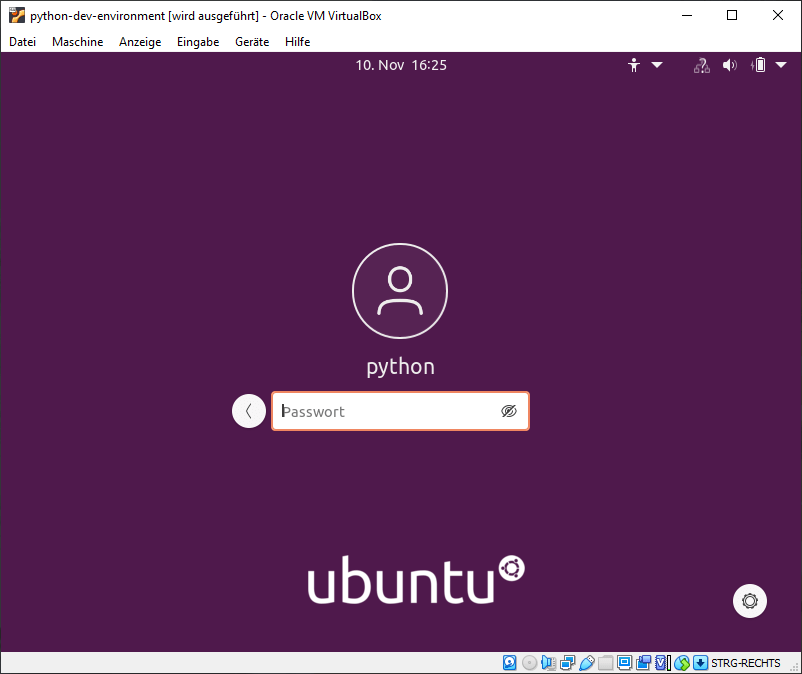802x674 pixels.
Task: Click the USB devices status icon
Action: click(587, 662)
